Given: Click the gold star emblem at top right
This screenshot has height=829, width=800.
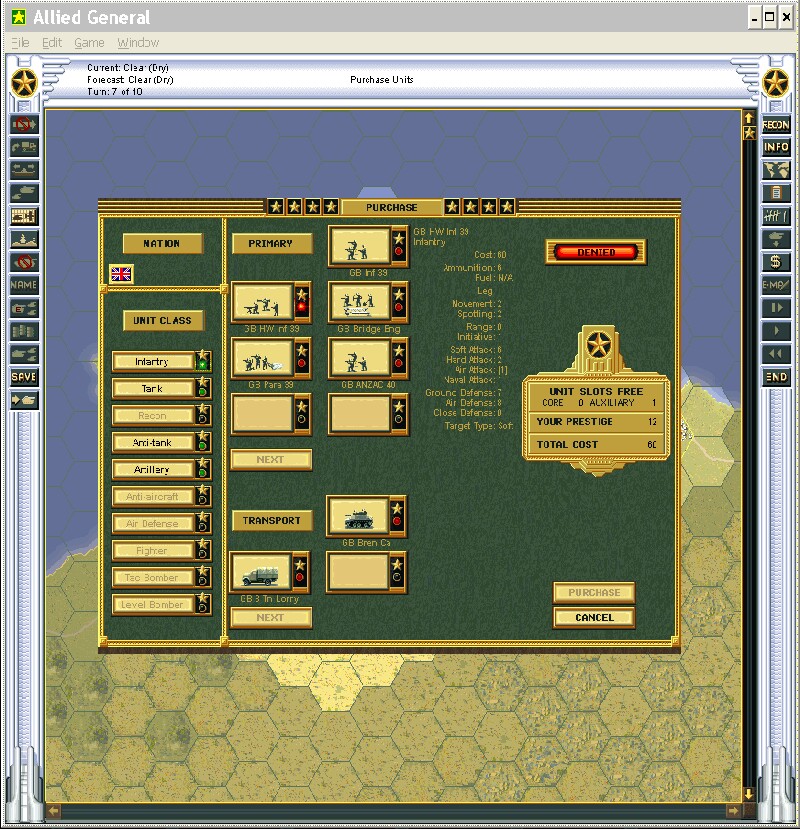Looking at the screenshot, I should 776,84.
